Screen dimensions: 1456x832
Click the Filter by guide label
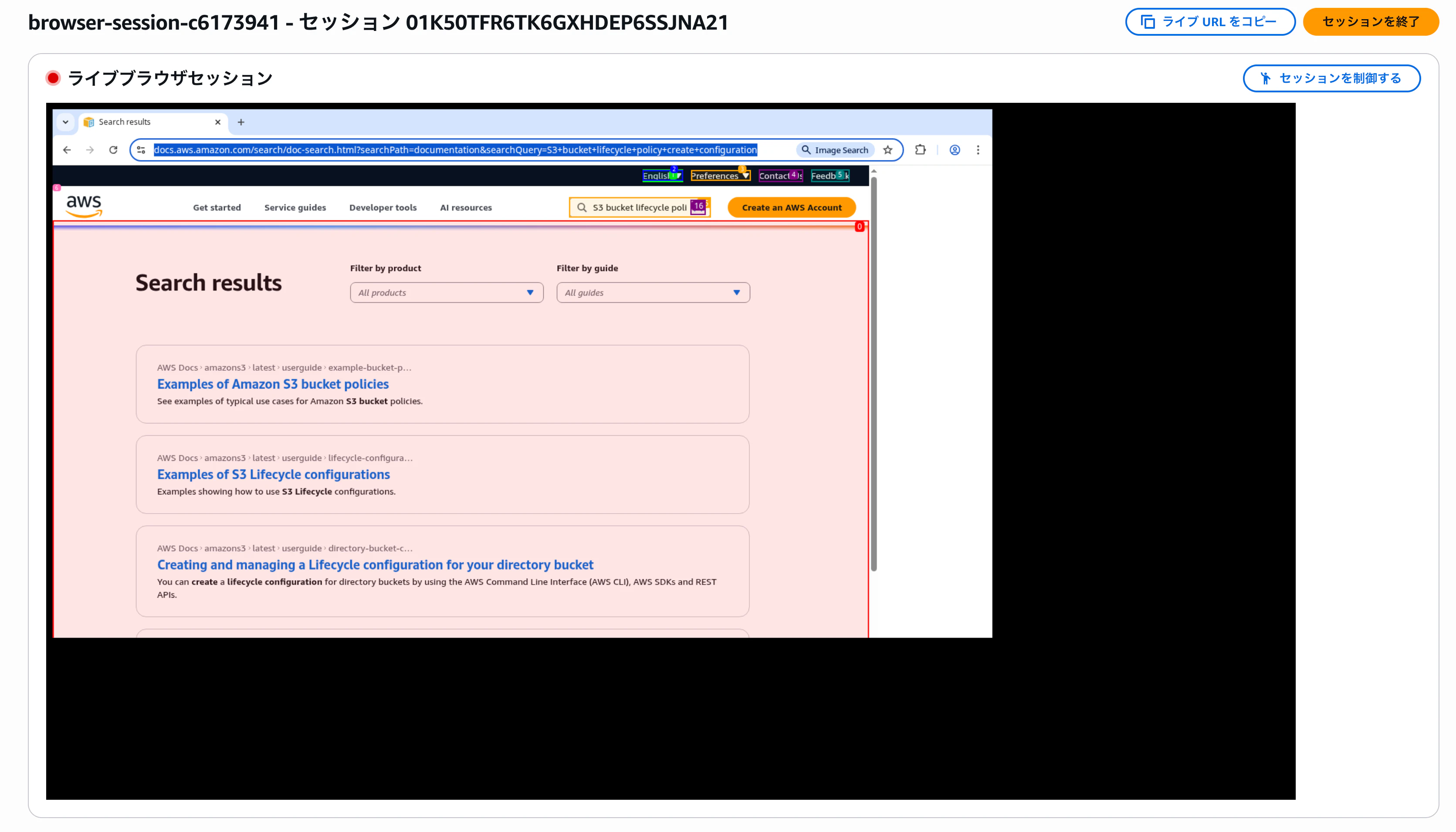pos(587,268)
